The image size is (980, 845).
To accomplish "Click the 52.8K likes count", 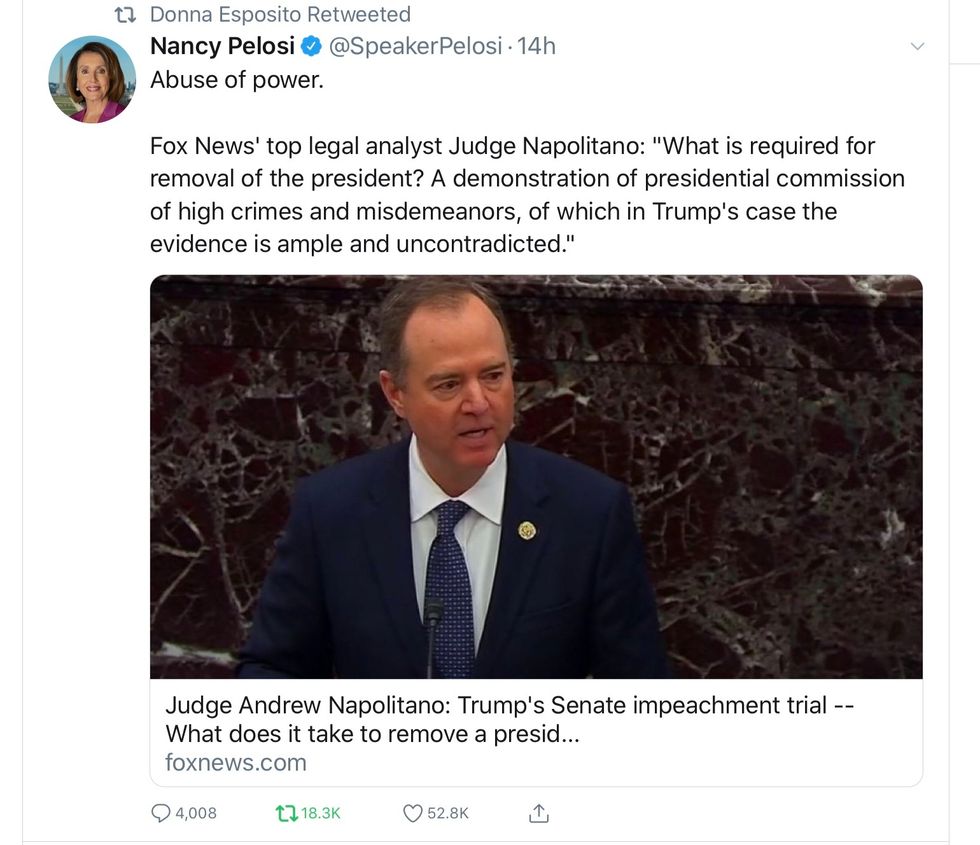I will click(x=448, y=813).
